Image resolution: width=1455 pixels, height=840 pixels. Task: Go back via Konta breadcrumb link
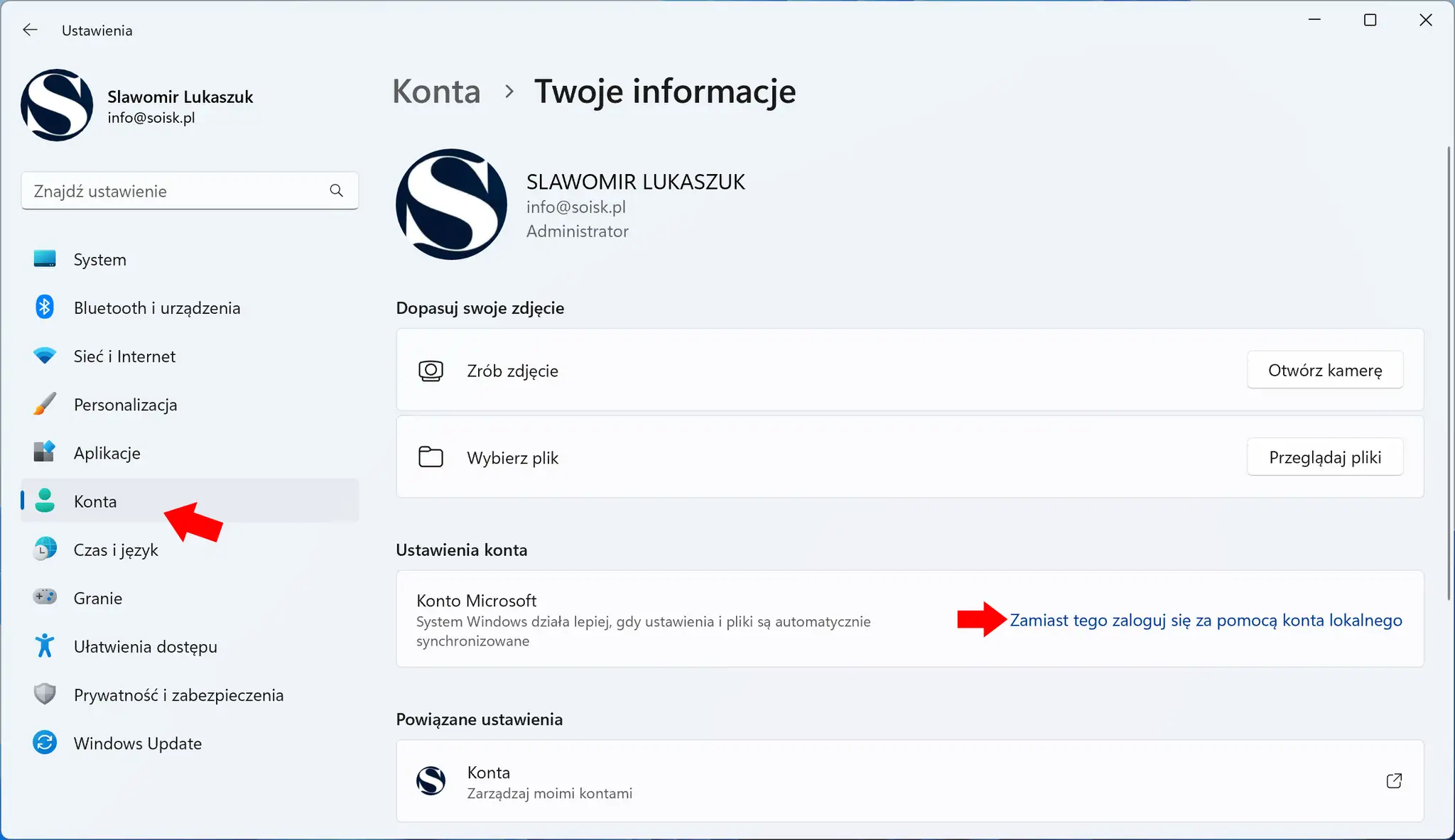436,91
